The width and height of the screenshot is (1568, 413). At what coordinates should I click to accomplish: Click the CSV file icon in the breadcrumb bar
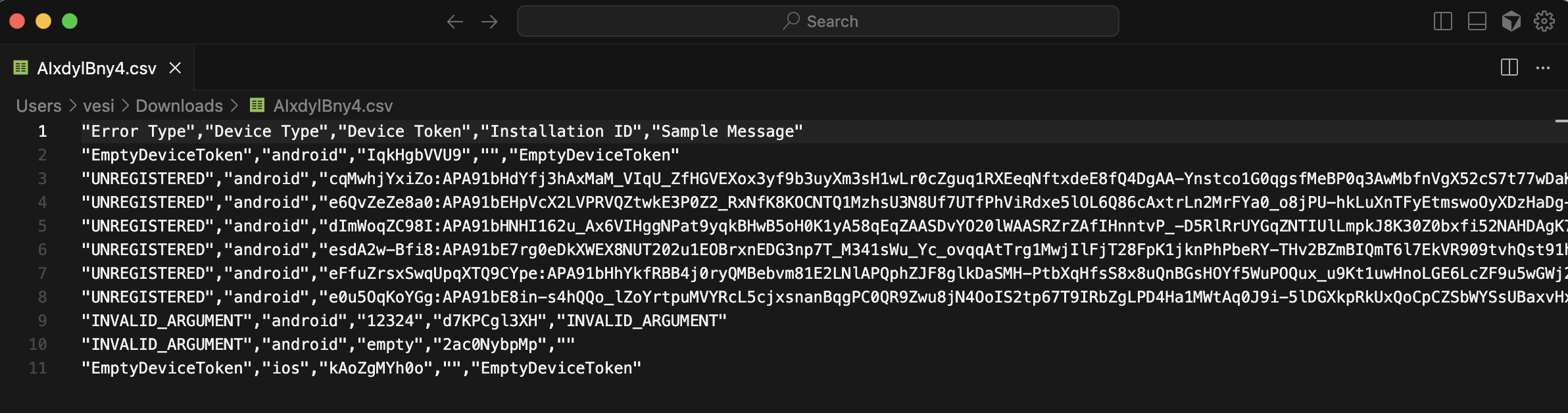257,106
